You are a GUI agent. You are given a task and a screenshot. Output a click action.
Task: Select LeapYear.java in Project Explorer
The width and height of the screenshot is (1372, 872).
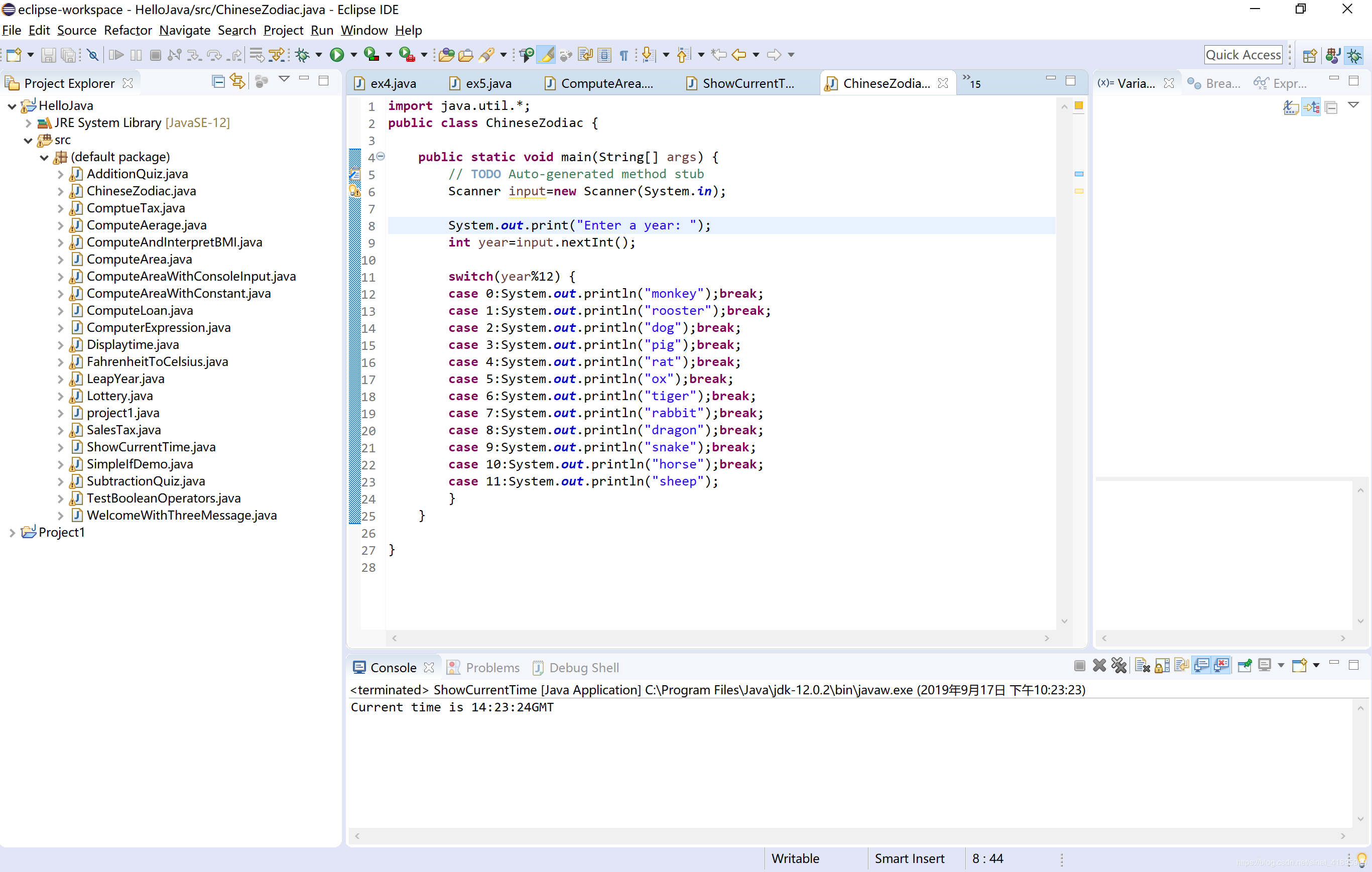[126, 379]
